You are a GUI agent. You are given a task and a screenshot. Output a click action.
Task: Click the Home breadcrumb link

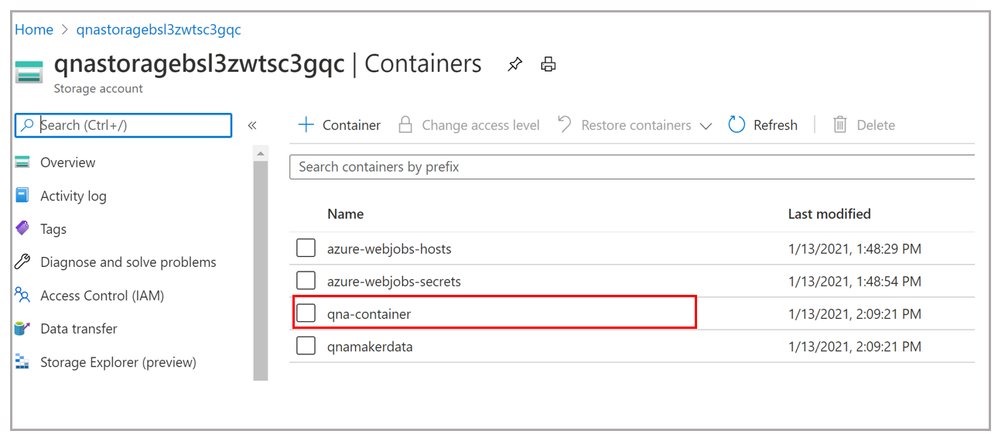33,29
